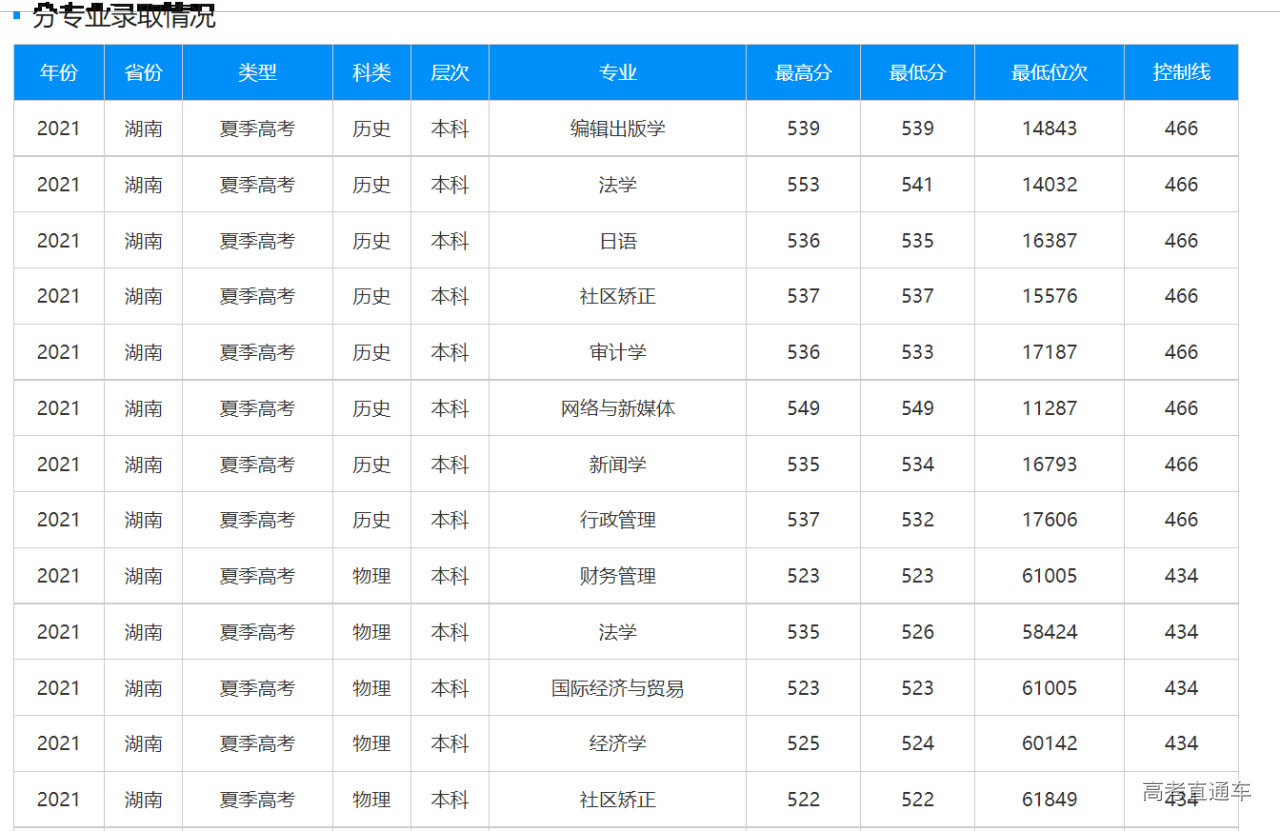Click the 省份 column header
Image resolution: width=1280 pixels, height=831 pixels.
coord(143,72)
